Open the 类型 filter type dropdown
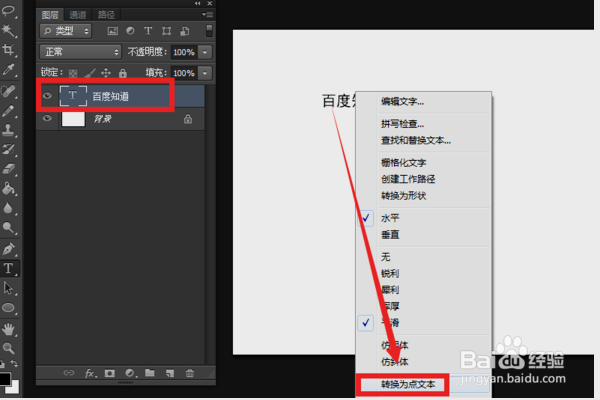 (65, 31)
